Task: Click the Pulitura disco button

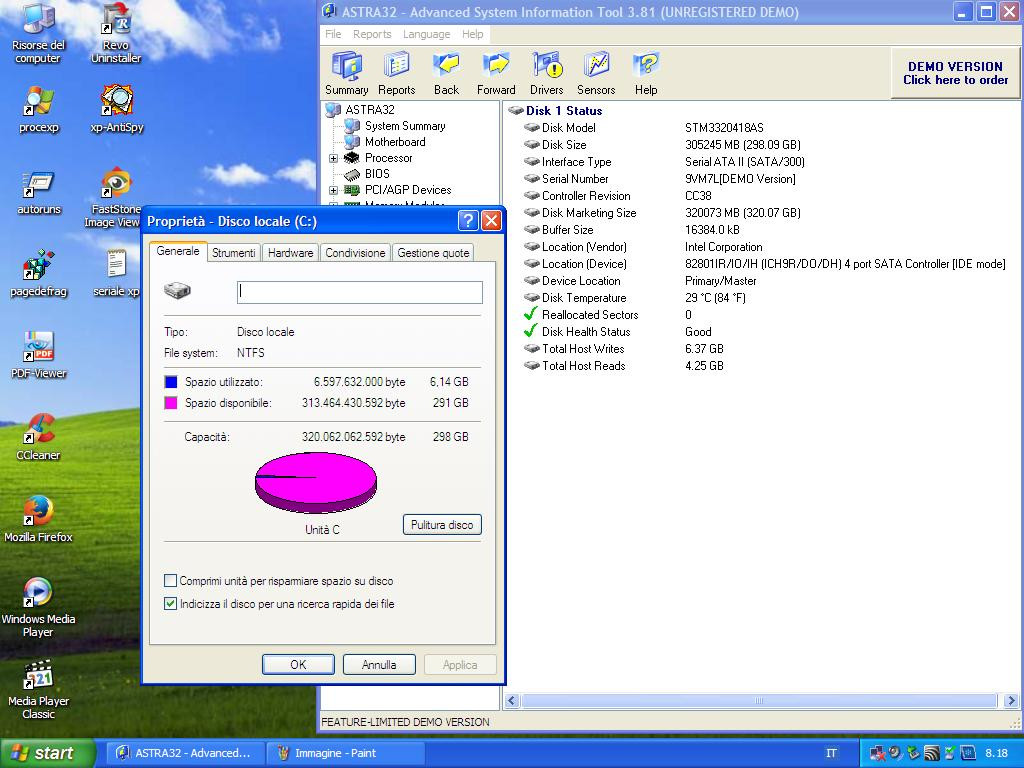Action: click(442, 525)
